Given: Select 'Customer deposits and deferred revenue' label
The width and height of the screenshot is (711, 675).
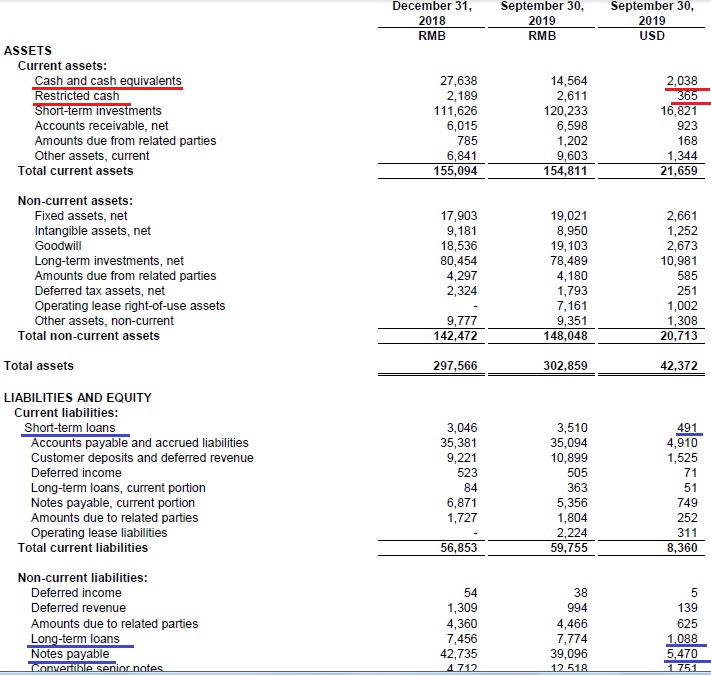Looking at the screenshot, I should pyautogui.click(x=142, y=457).
